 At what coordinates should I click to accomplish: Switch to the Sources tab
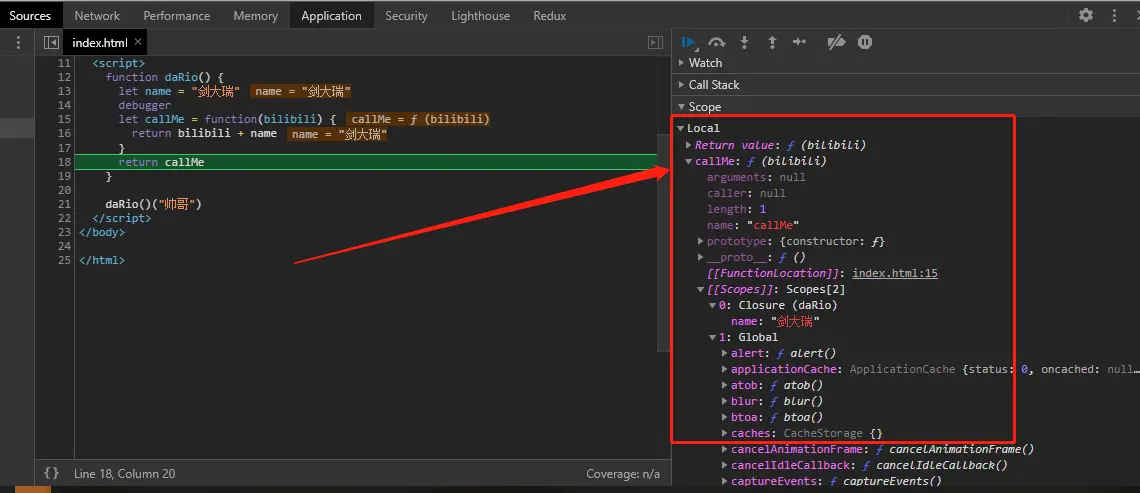tap(31, 15)
